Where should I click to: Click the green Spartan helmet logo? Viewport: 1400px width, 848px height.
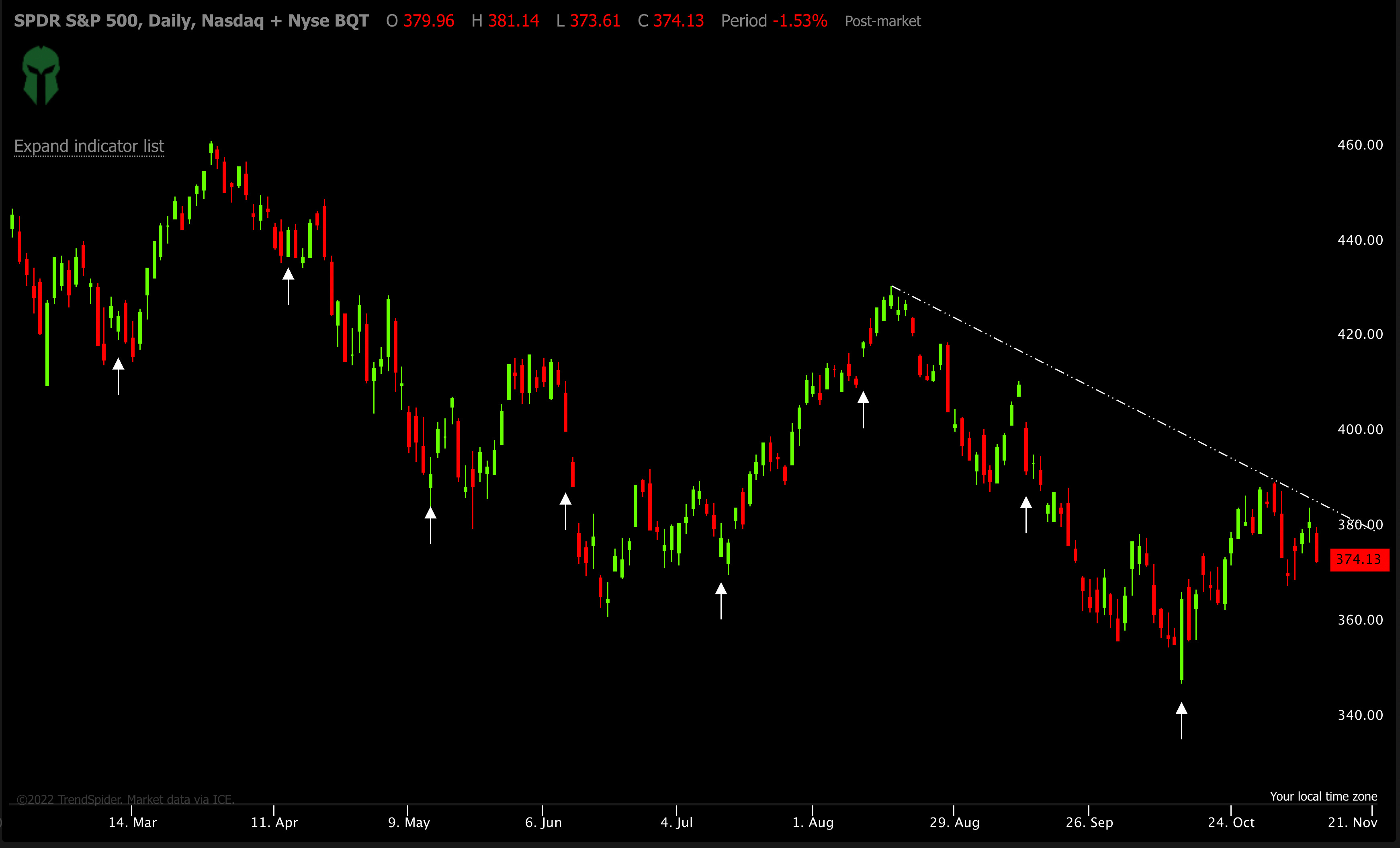(41, 75)
